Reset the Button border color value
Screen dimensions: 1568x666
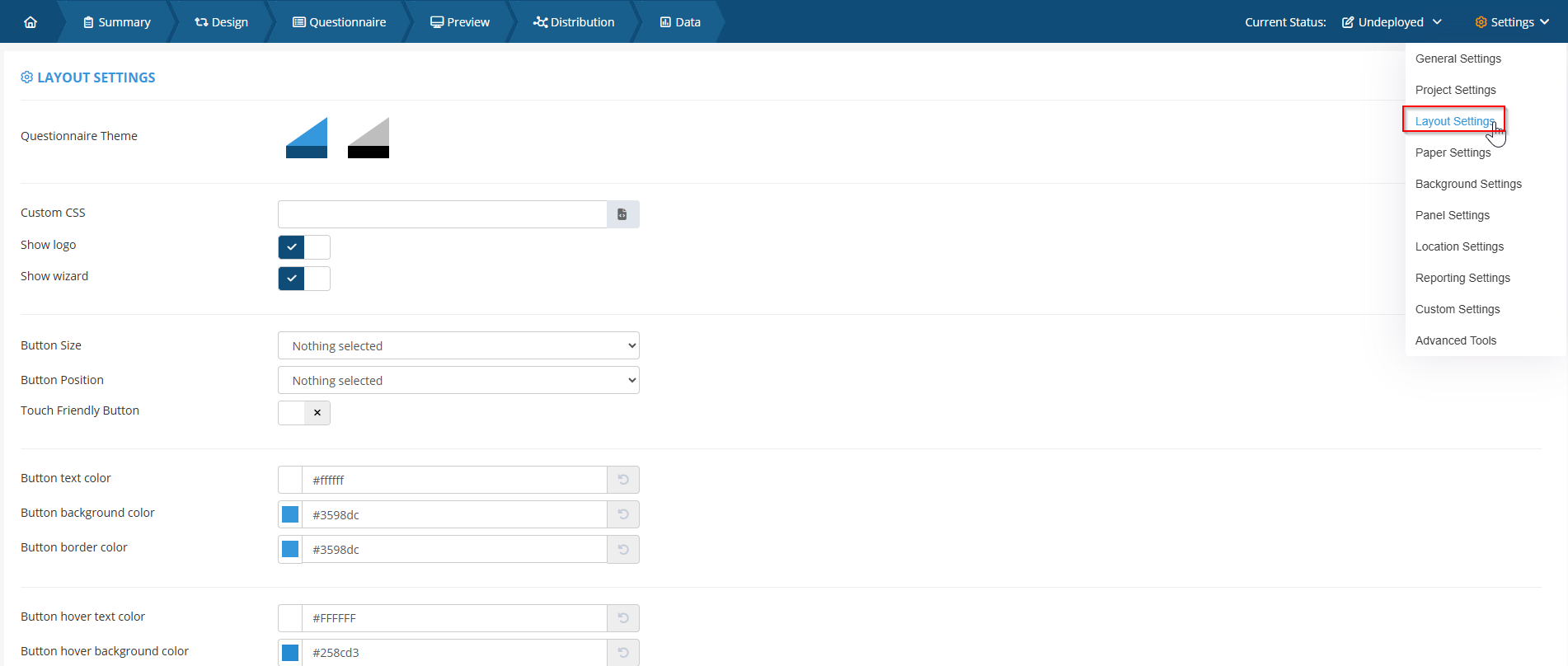point(623,549)
